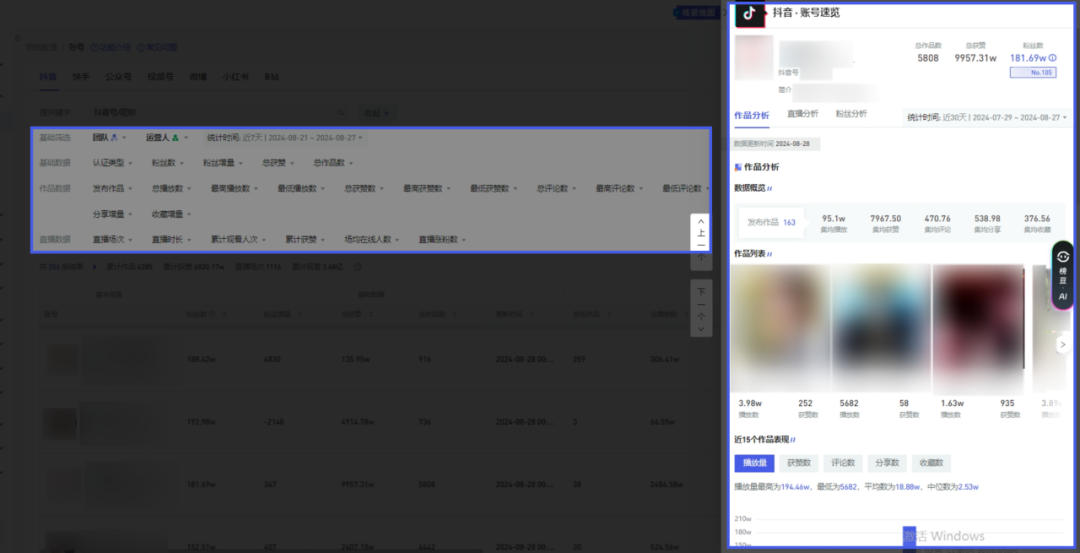Show 收藏数 chart metric
This screenshot has height=553, width=1080.
click(x=931, y=463)
